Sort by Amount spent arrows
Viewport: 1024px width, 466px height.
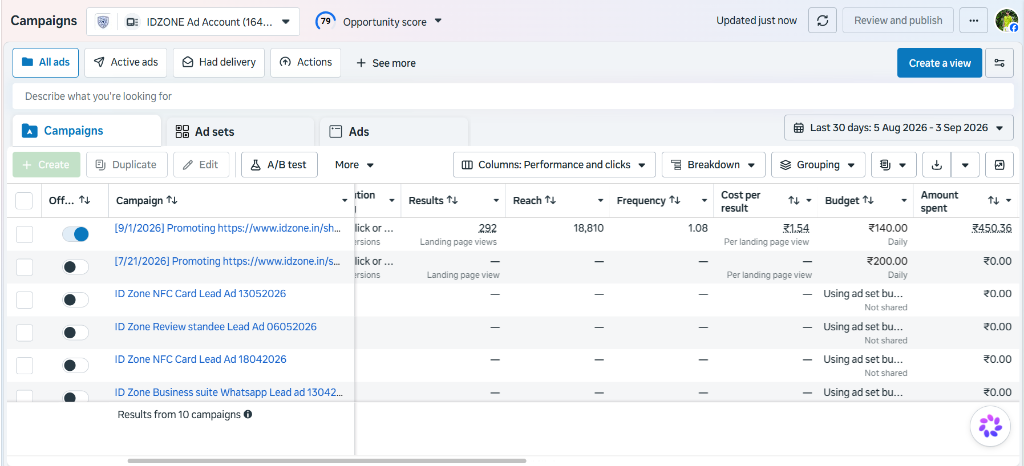coord(993,200)
